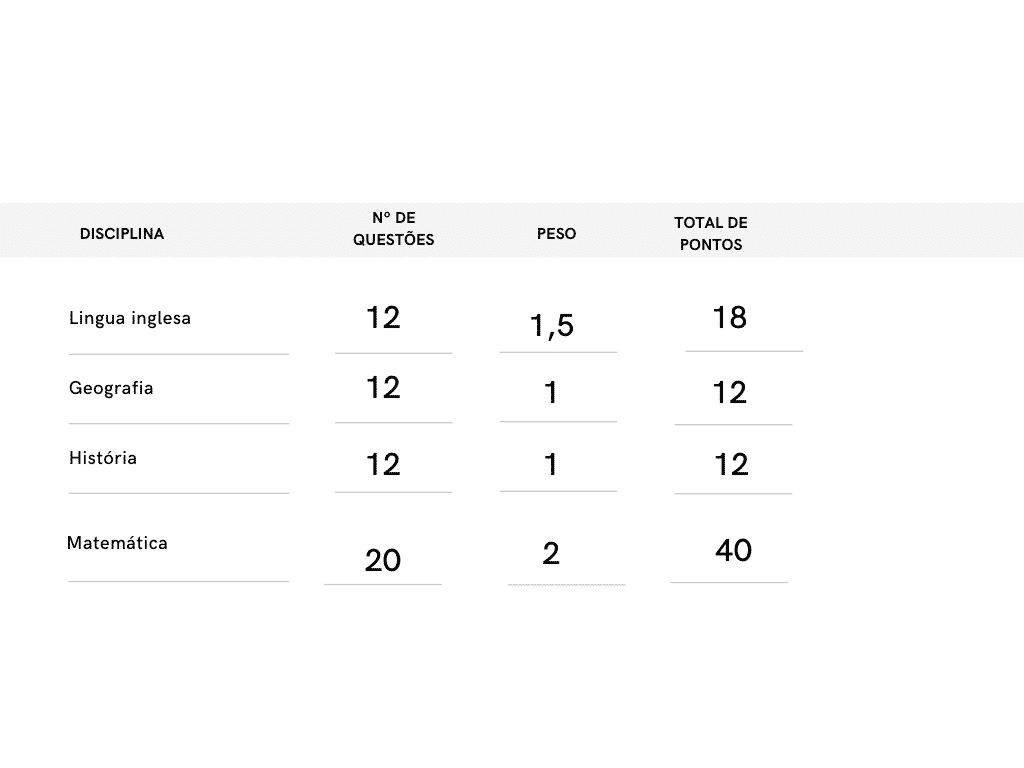Click the weight 2 for Matemática
This screenshot has height=768, width=1024.
click(551, 553)
